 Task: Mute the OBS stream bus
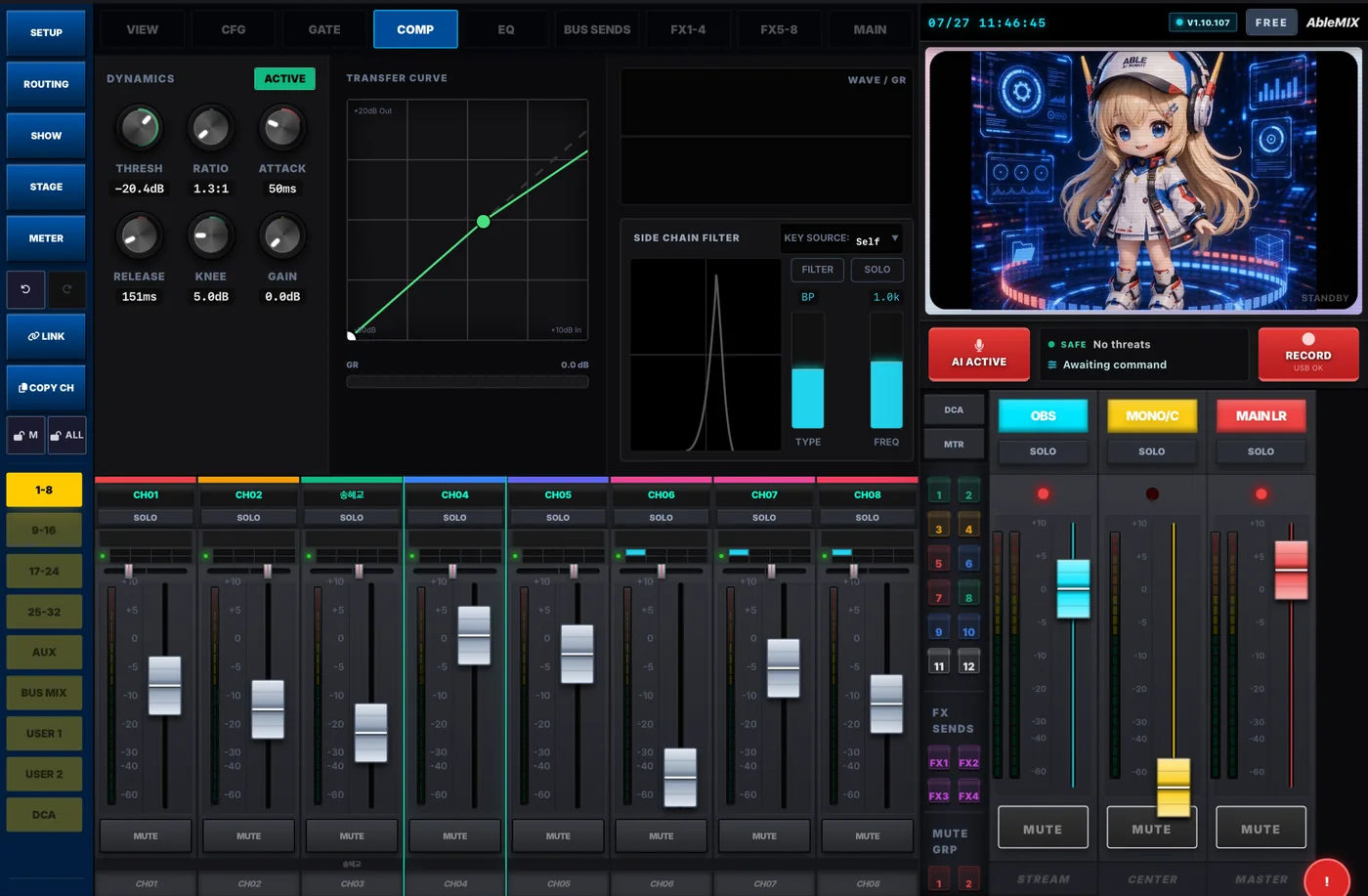pyautogui.click(x=1043, y=829)
